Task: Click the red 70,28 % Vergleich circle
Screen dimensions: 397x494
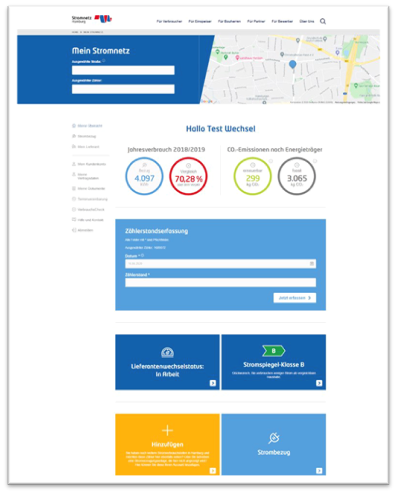Action: [188, 176]
